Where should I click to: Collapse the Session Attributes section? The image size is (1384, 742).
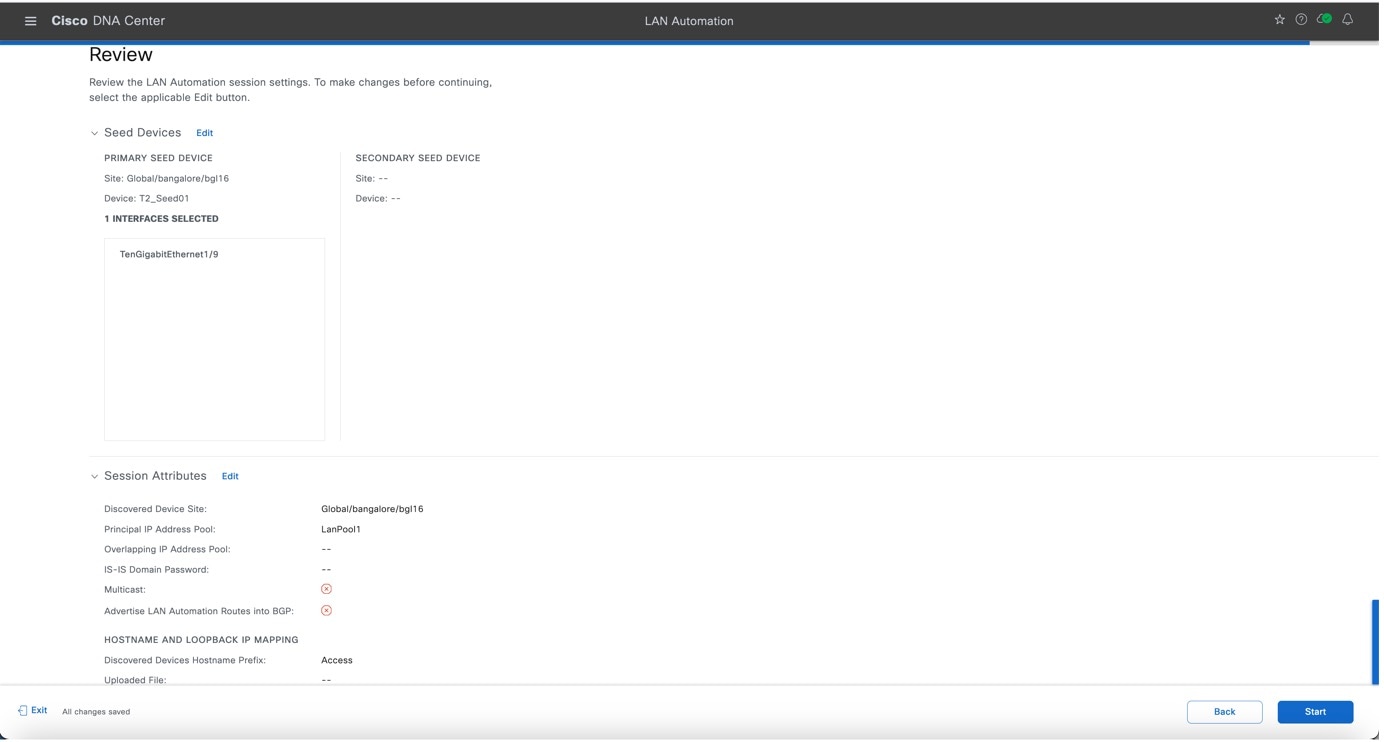[94, 477]
